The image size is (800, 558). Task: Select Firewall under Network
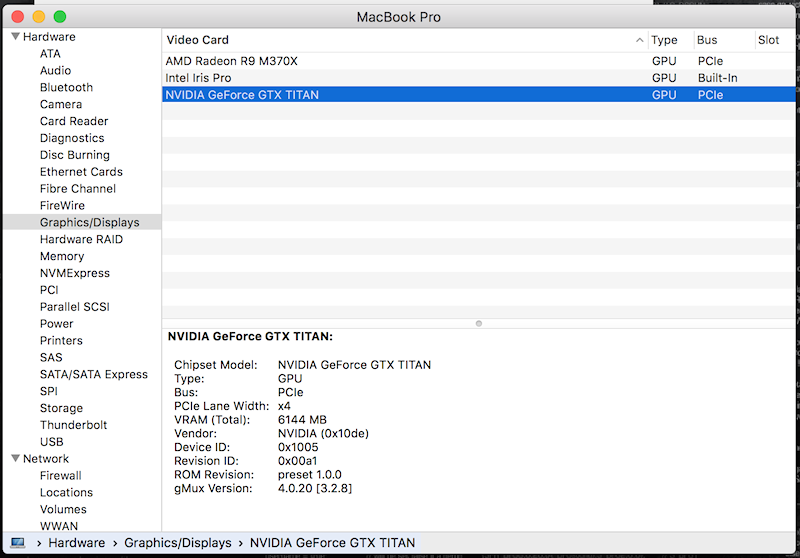pos(61,475)
